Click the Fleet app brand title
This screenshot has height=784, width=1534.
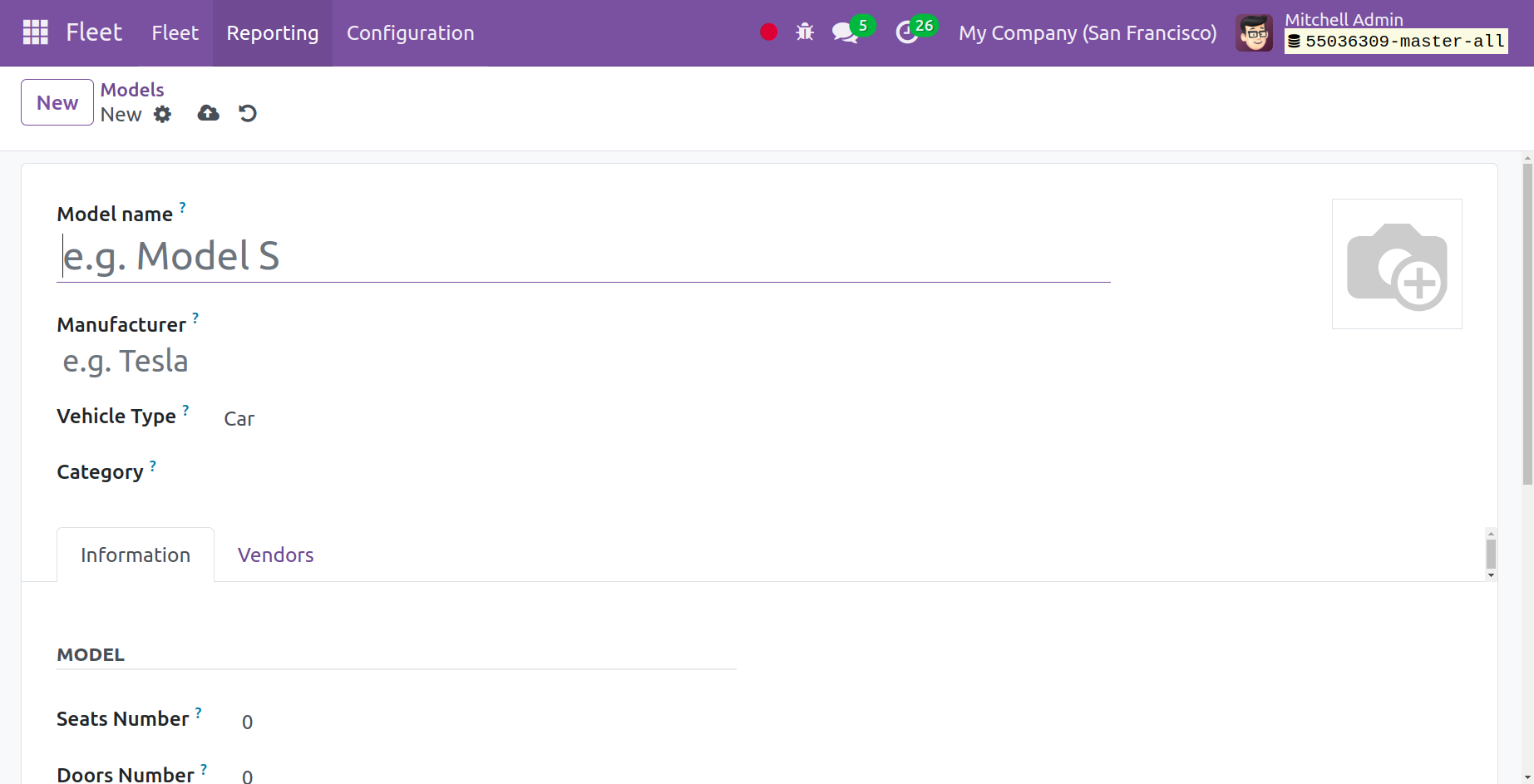(94, 32)
